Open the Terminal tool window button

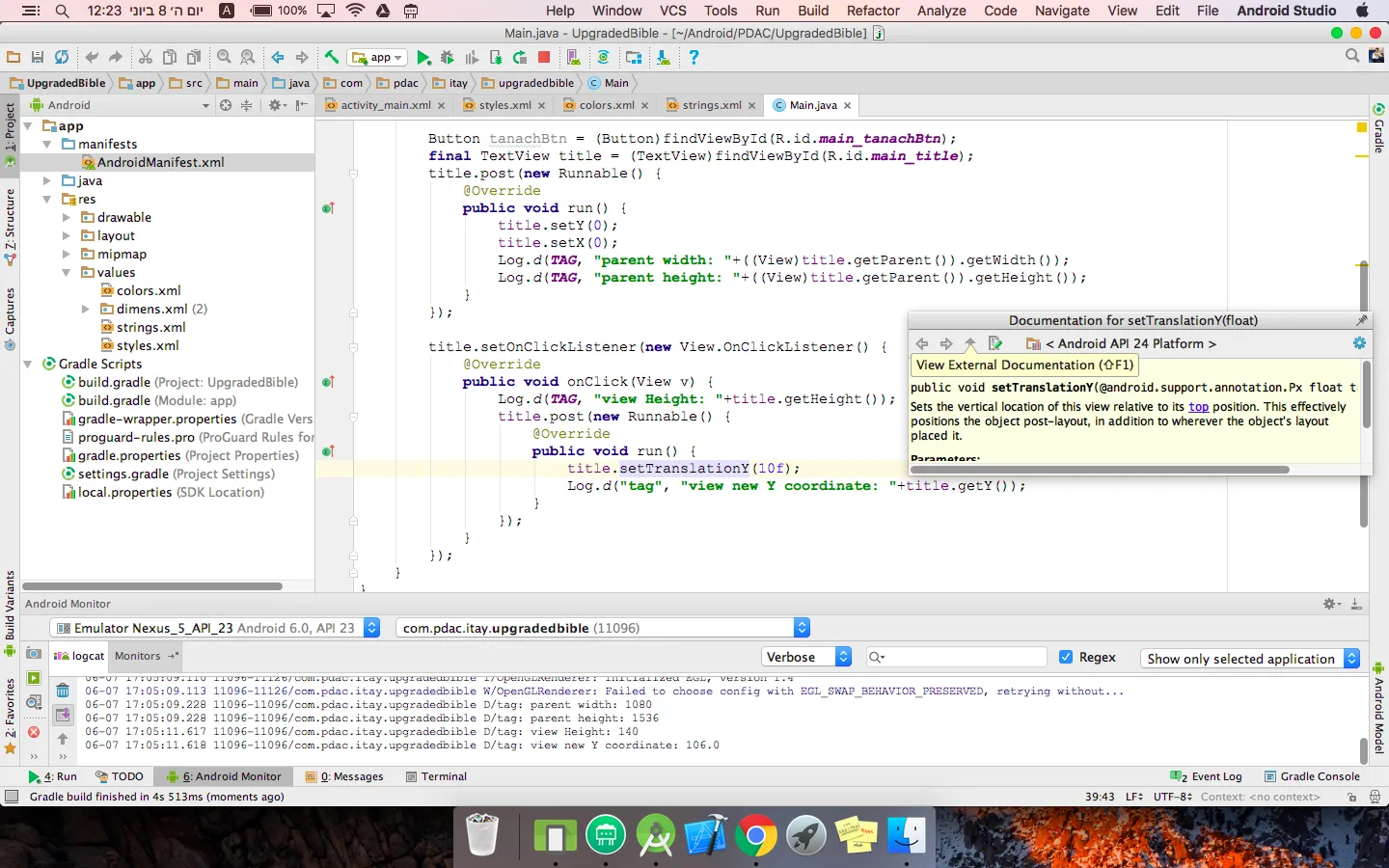coord(436,776)
